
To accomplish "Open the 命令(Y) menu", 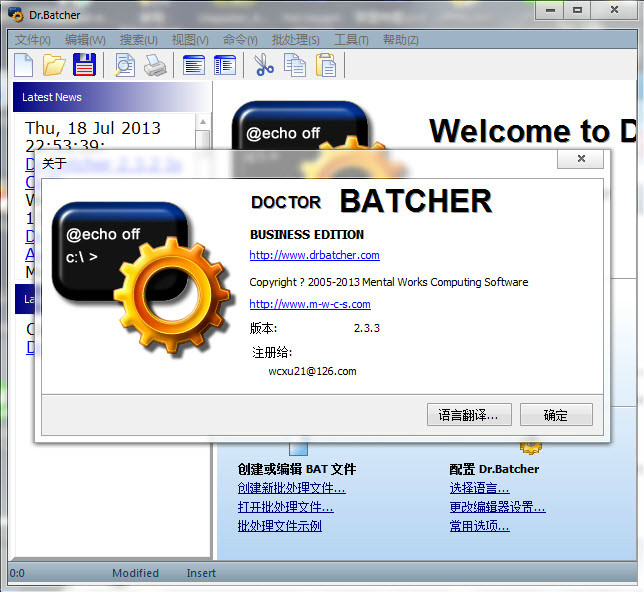I will tap(240, 40).
